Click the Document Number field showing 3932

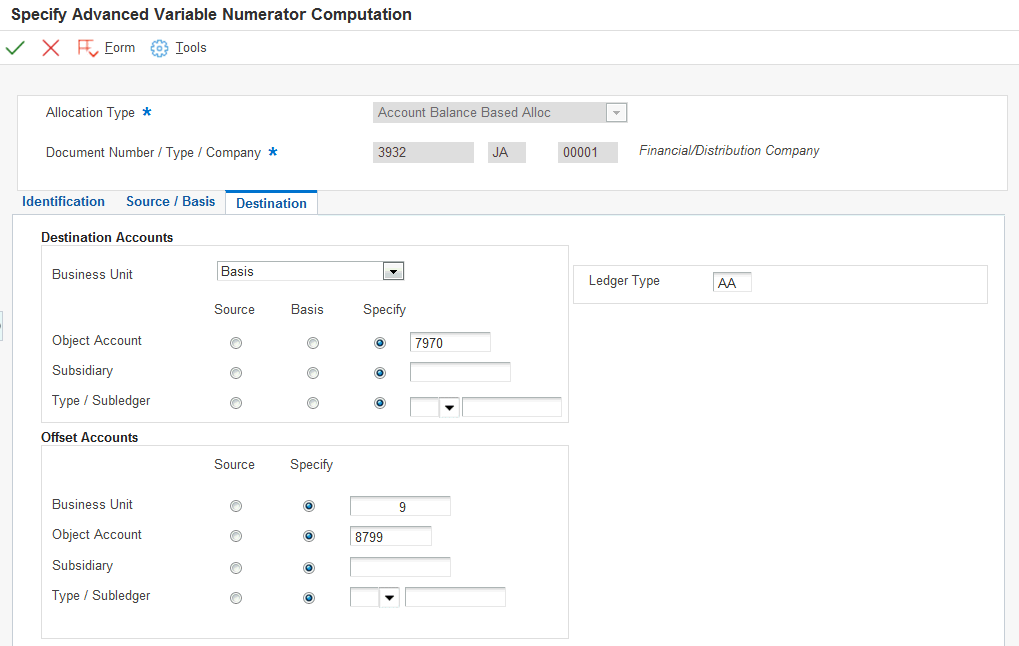tap(422, 153)
